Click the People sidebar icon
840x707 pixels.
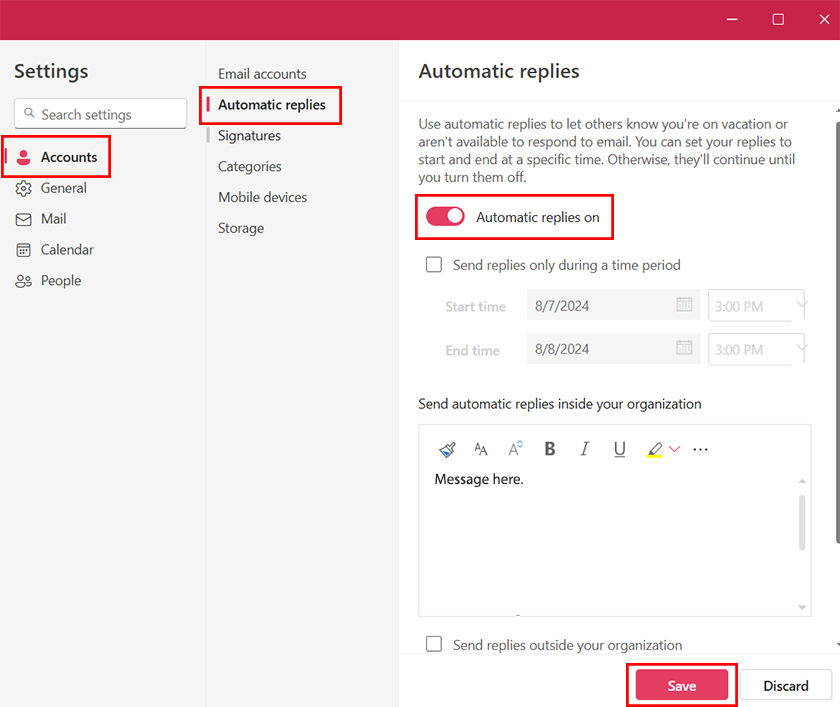pyautogui.click(x=23, y=281)
